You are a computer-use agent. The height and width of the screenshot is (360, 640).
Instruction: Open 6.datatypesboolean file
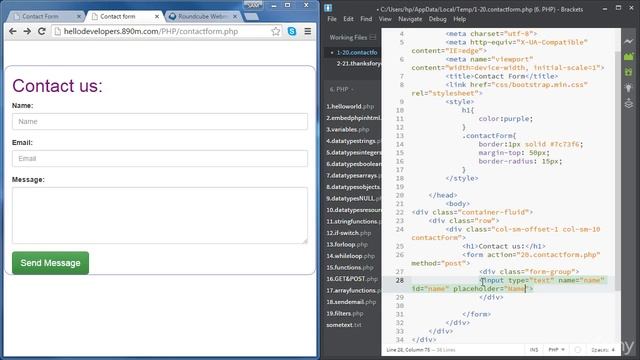[353, 164]
